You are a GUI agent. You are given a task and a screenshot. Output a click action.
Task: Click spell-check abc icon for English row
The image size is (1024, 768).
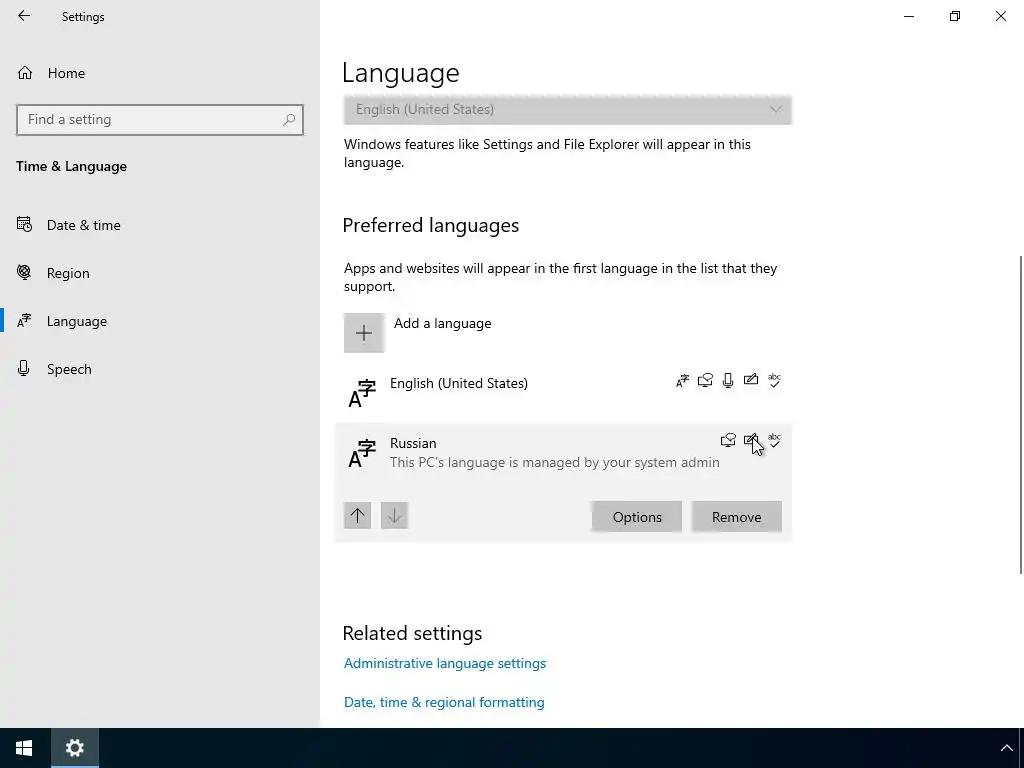[x=774, y=380]
